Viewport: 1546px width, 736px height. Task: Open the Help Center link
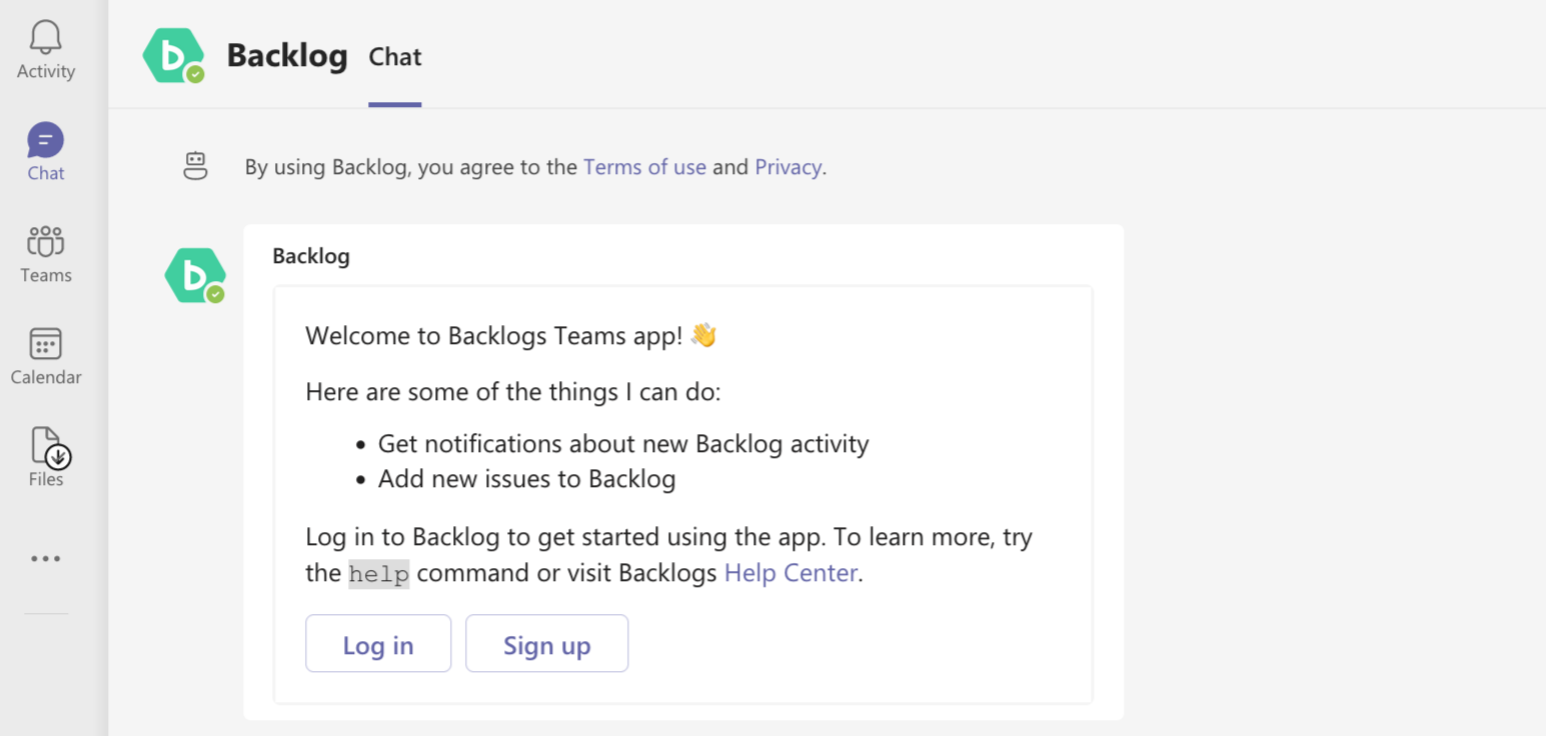tap(791, 573)
